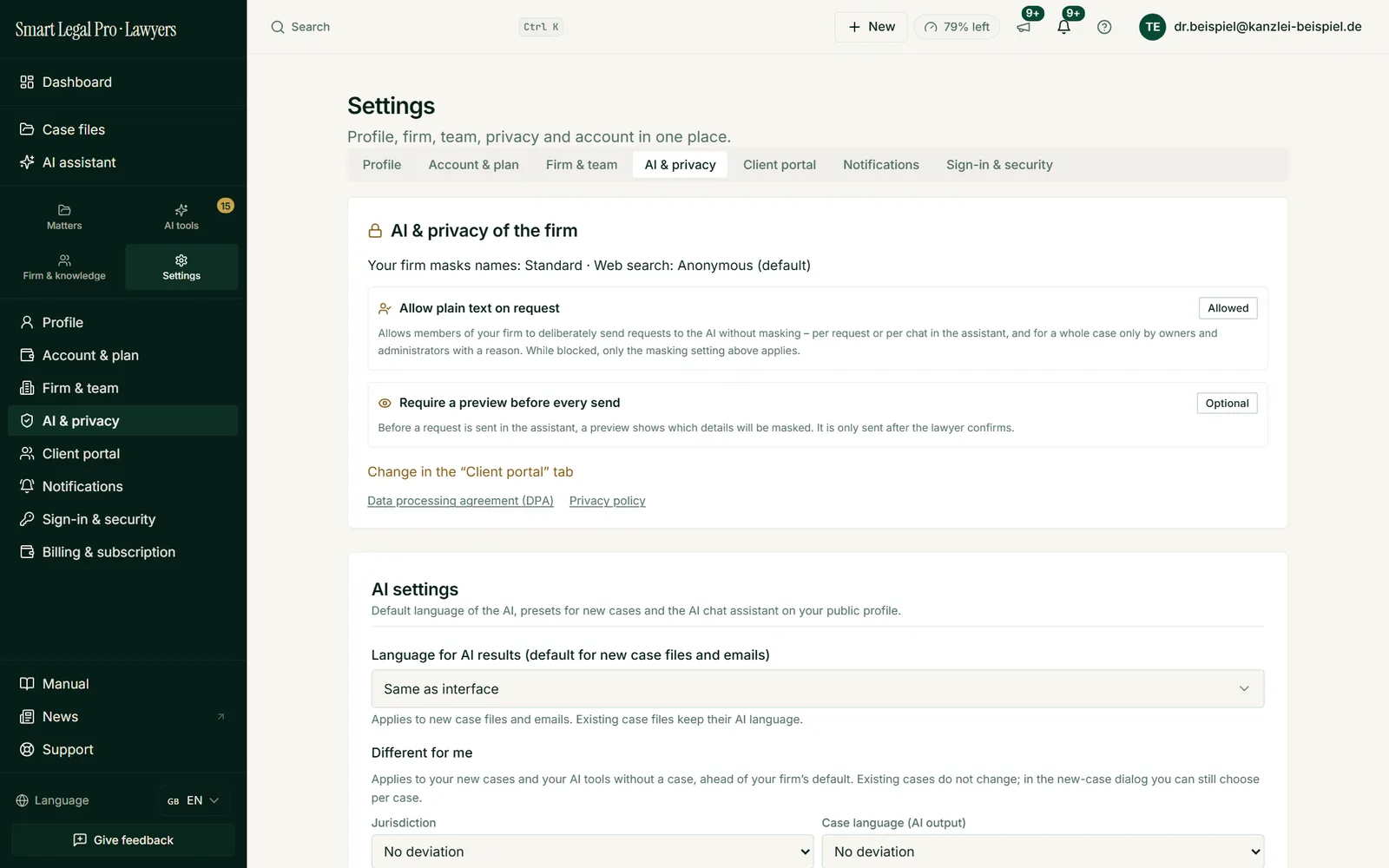Open the Data processing agreement (DPA) link
The width and height of the screenshot is (1389, 868).
460,501
